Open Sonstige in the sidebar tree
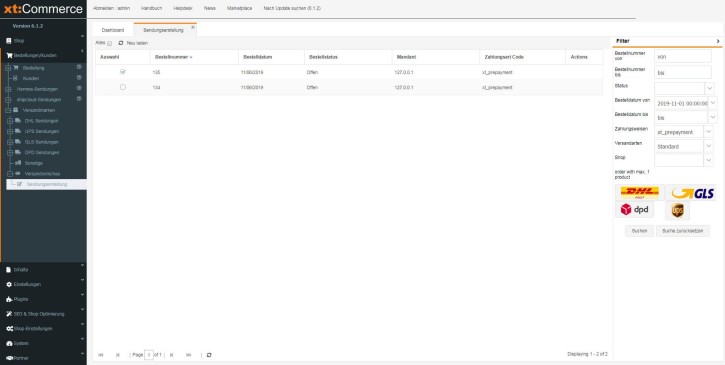The height and width of the screenshot is (365, 725). pos(34,163)
